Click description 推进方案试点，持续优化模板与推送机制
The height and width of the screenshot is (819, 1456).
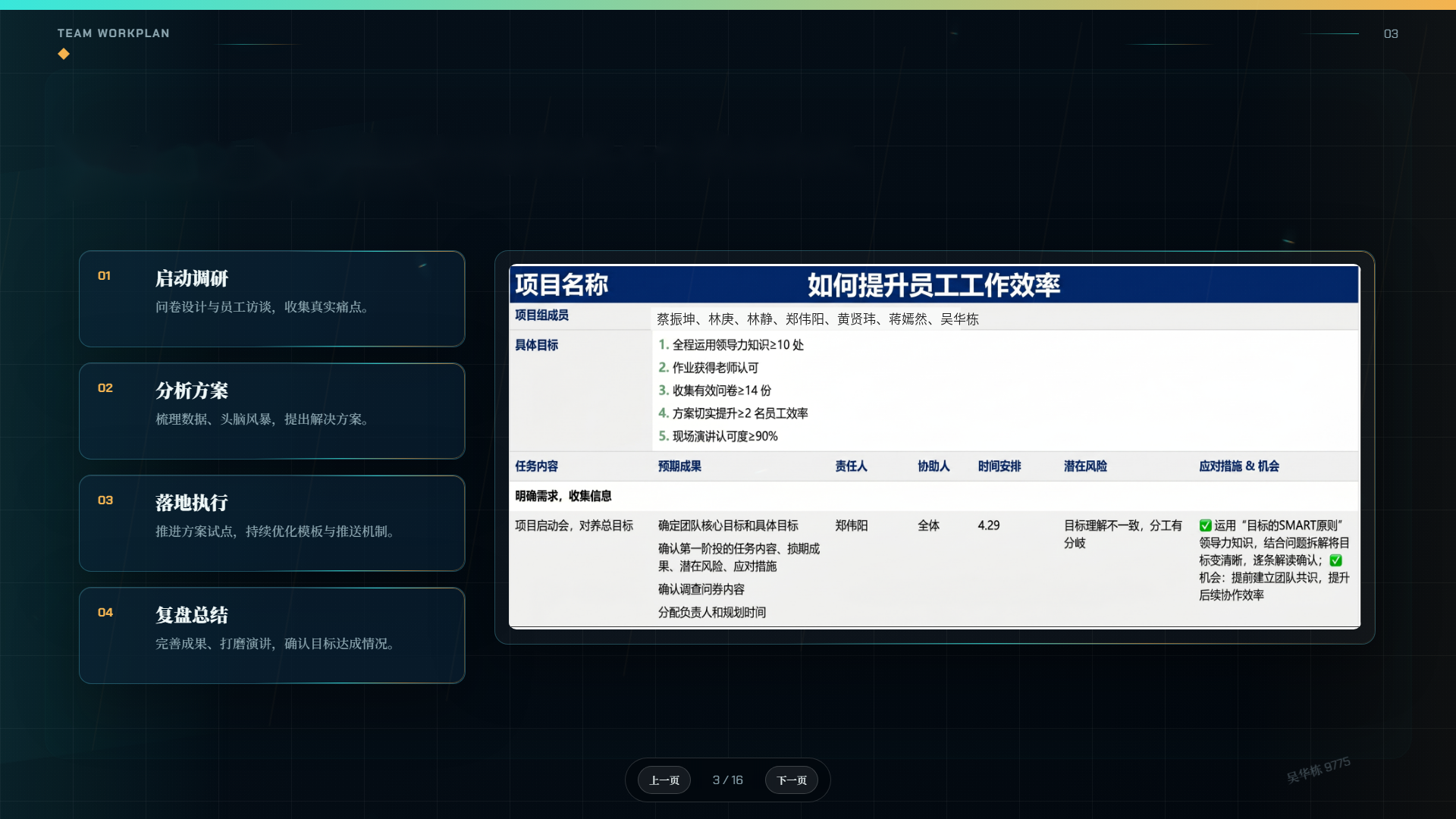tap(275, 532)
